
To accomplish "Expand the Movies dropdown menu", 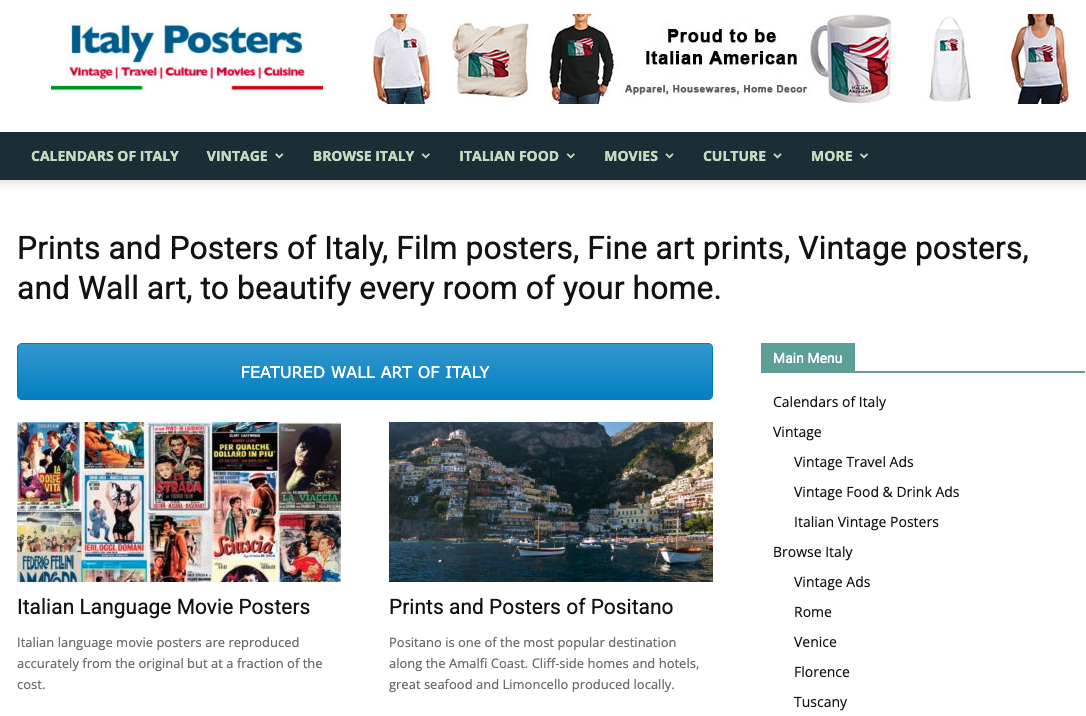I will (639, 156).
